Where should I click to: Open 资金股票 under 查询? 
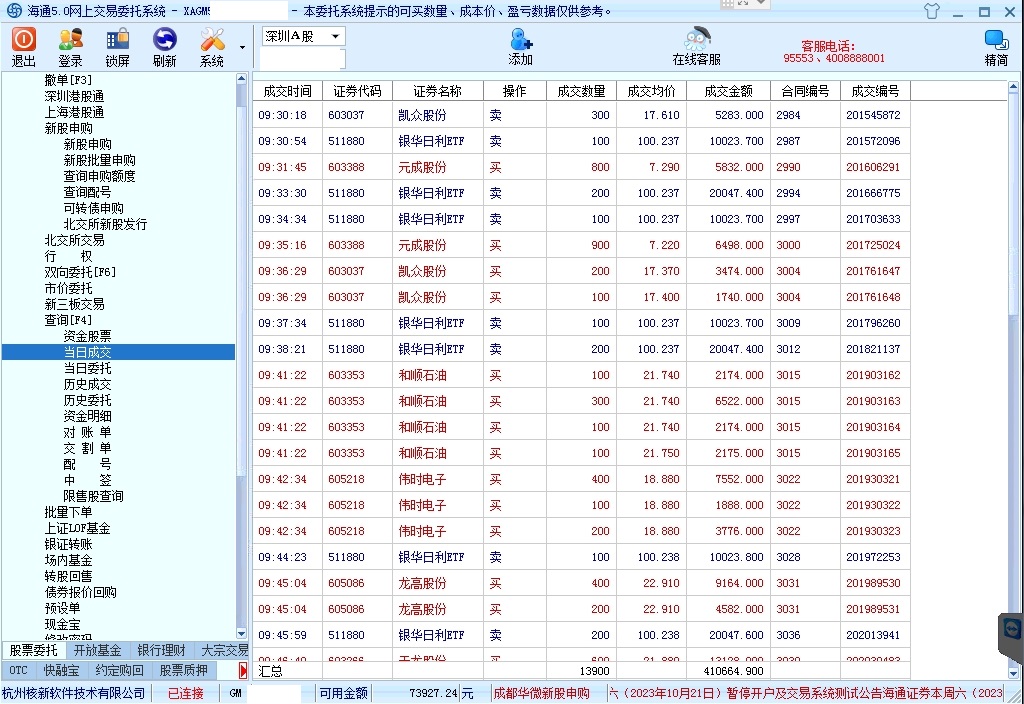(88, 336)
